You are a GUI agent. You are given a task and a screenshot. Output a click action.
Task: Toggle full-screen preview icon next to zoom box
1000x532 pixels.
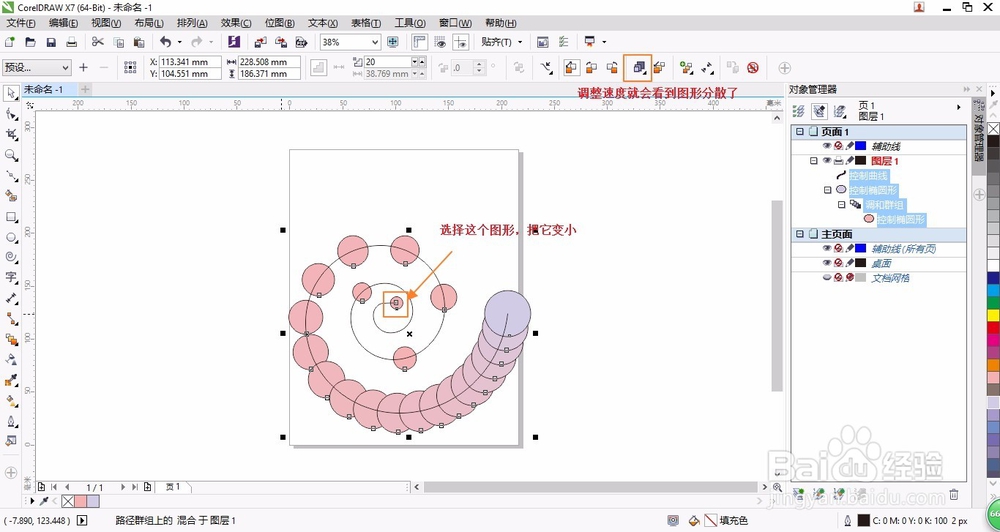point(393,42)
